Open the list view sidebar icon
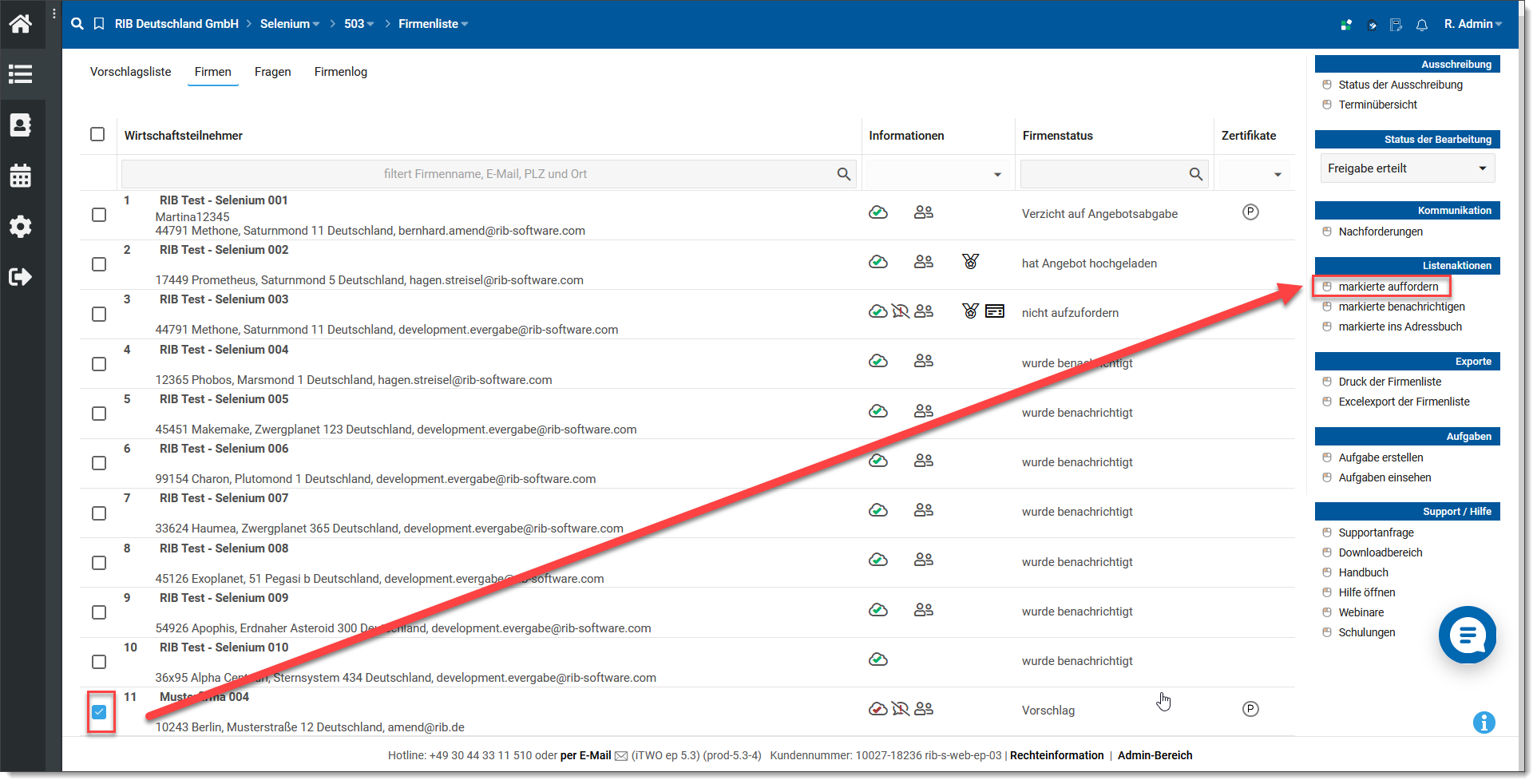The height and width of the screenshot is (784, 1537). click(20, 74)
